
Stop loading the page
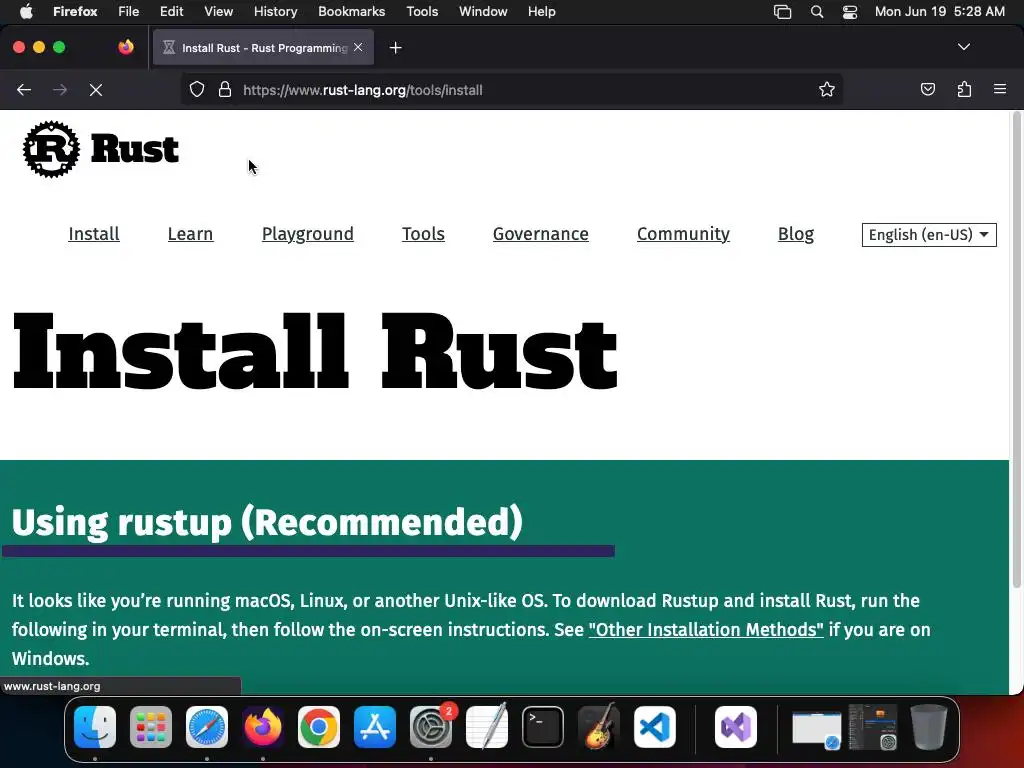tap(96, 89)
